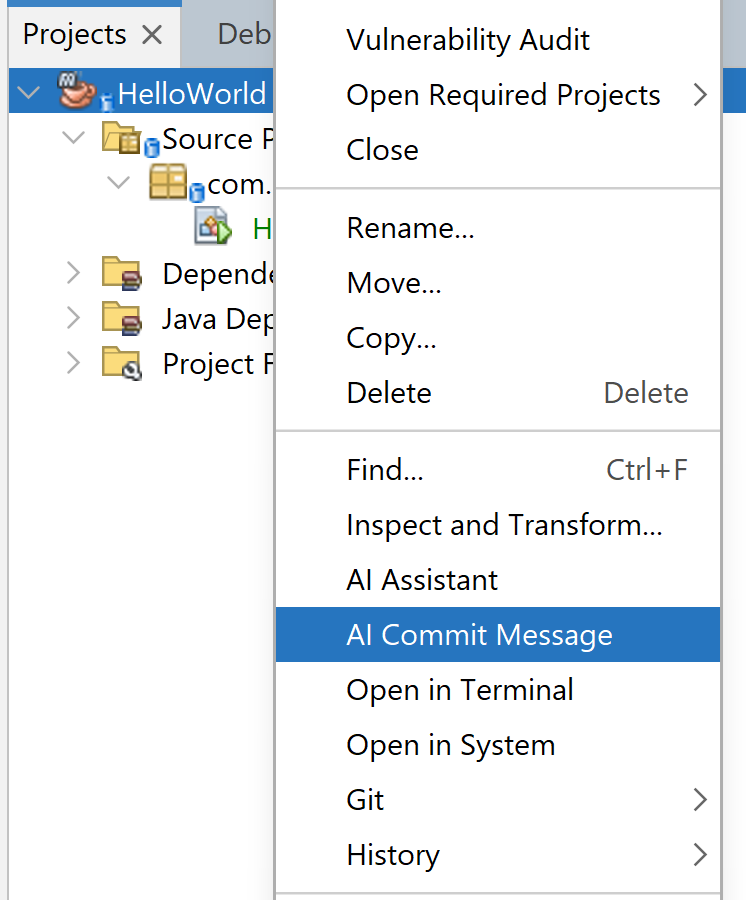The height and width of the screenshot is (900, 746).
Task: Open the Git submenu
Action: point(365,800)
